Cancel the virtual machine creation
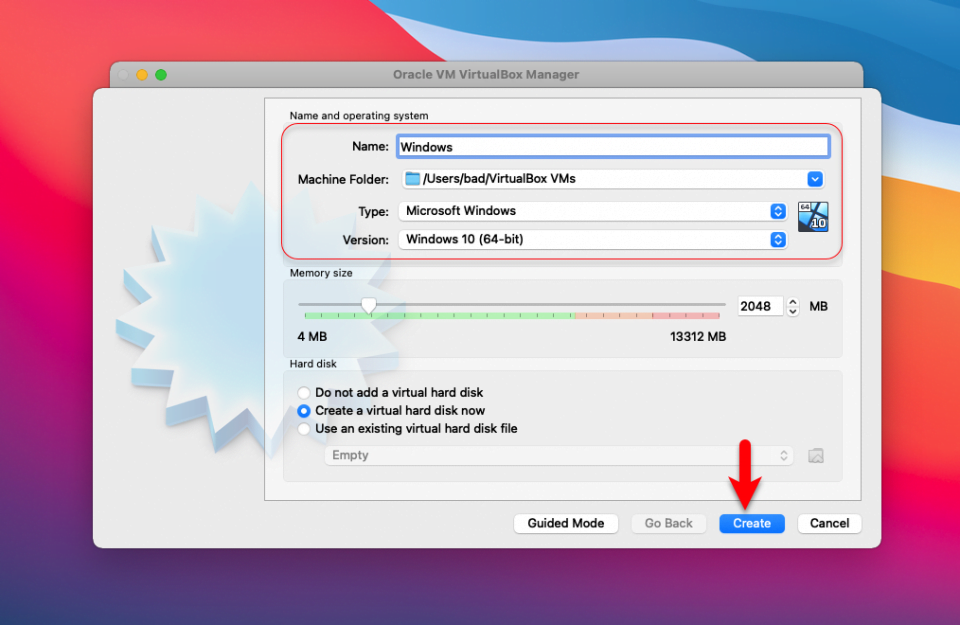 tap(829, 523)
